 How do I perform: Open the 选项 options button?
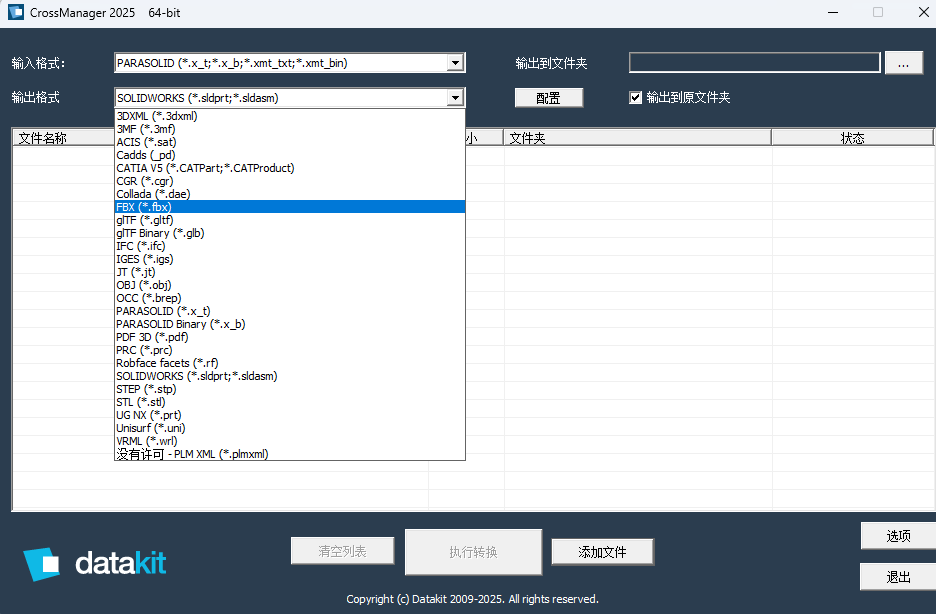[x=898, y=536]
